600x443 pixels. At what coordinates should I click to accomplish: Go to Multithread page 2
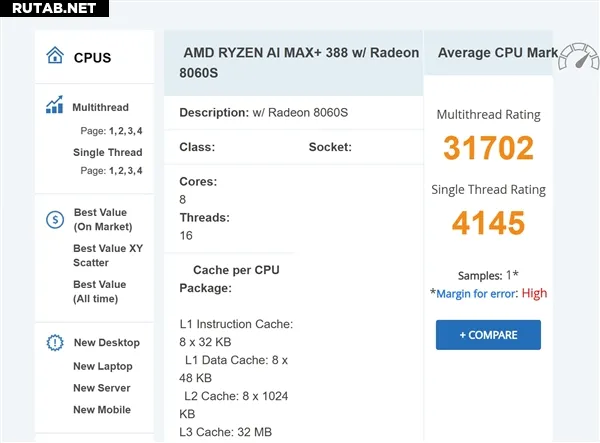point(121,130)
